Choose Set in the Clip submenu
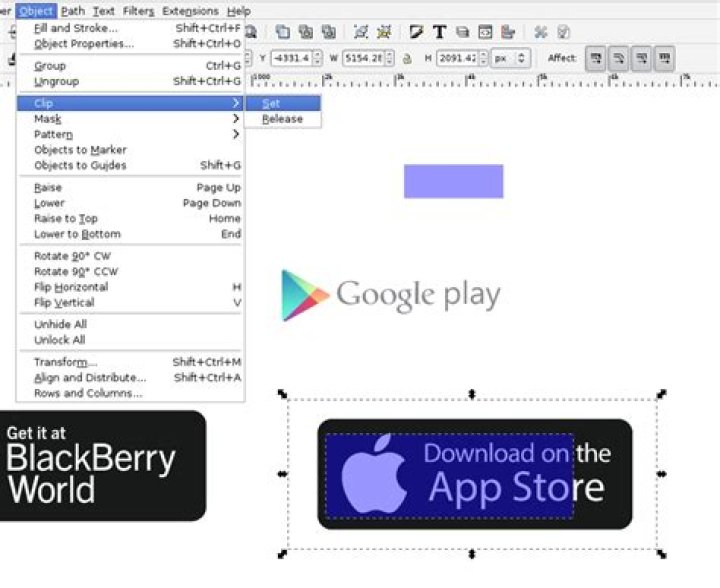 click(283, 103)
